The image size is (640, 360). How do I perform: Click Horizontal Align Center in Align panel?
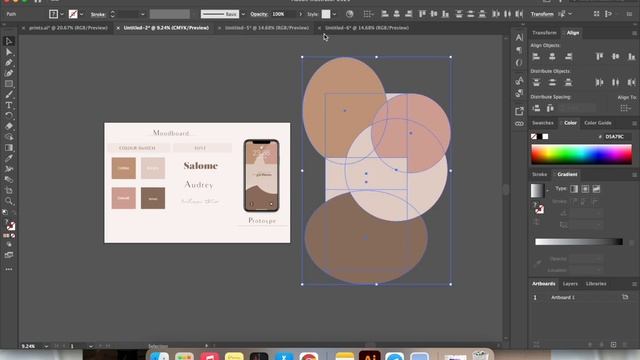[x=552, y=56]
